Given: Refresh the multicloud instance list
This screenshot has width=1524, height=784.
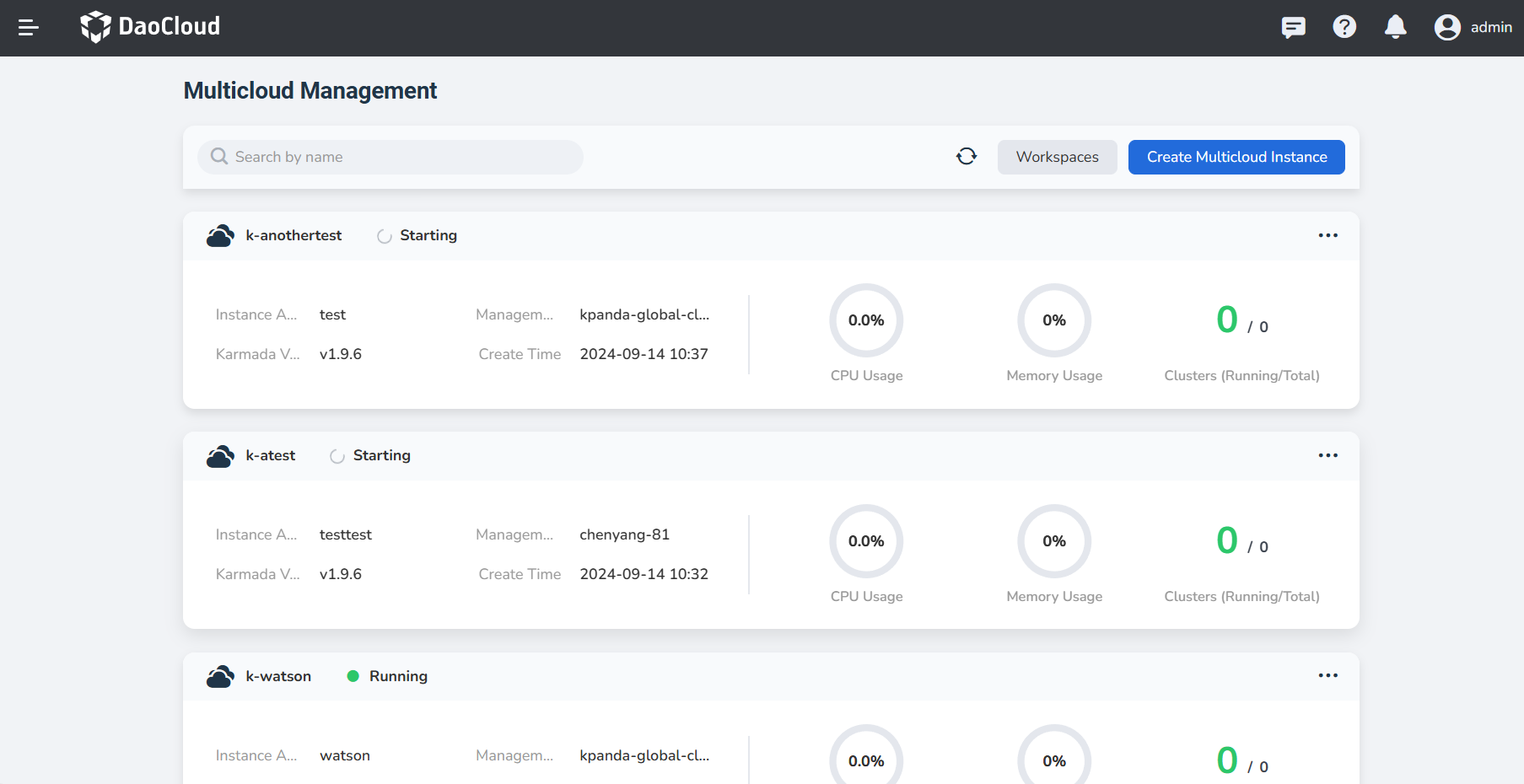Looking at the screenshot, I should click(967, 157).
